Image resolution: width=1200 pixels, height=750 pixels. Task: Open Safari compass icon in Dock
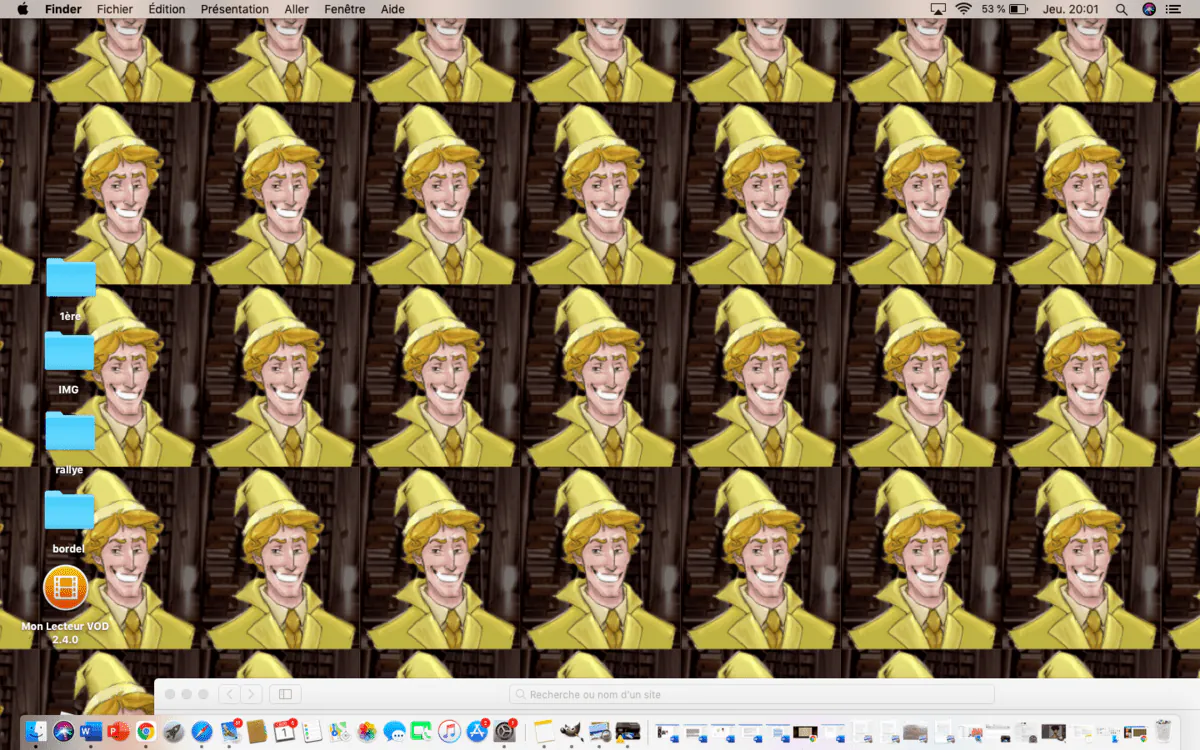point(202,732)
